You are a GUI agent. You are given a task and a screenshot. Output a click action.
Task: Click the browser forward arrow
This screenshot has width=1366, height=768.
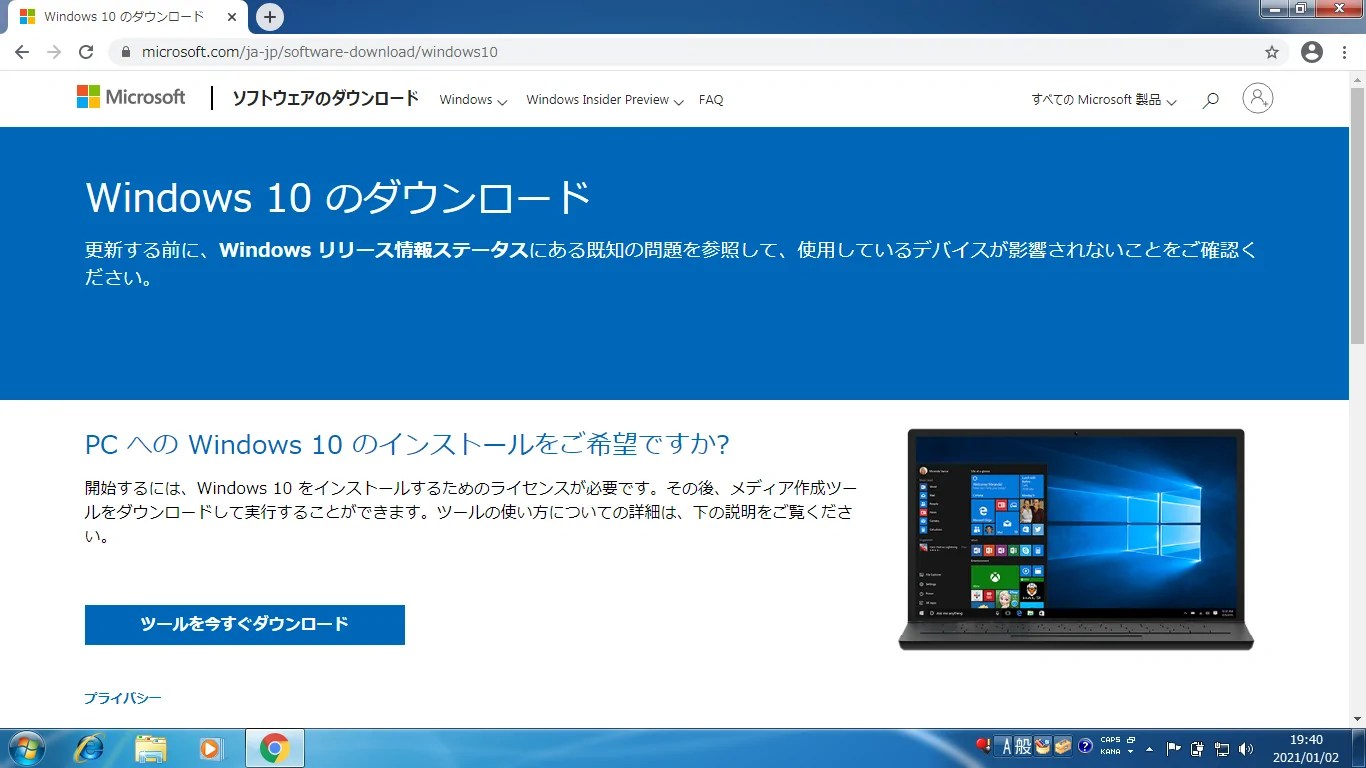54,52
